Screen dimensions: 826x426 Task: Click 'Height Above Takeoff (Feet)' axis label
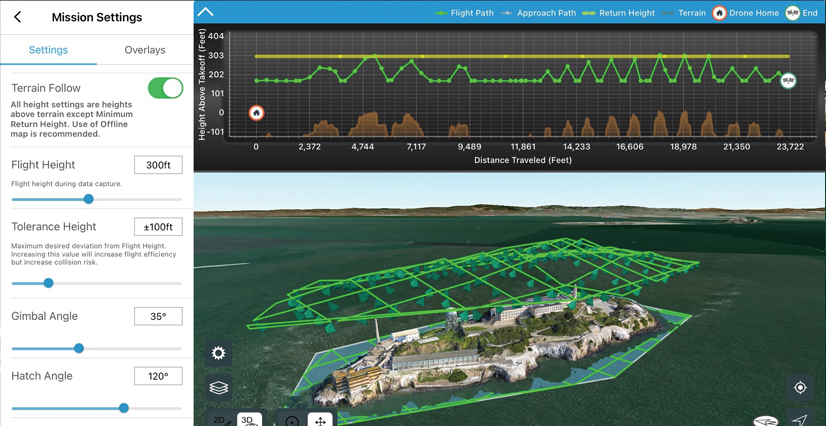coord(201,86)
